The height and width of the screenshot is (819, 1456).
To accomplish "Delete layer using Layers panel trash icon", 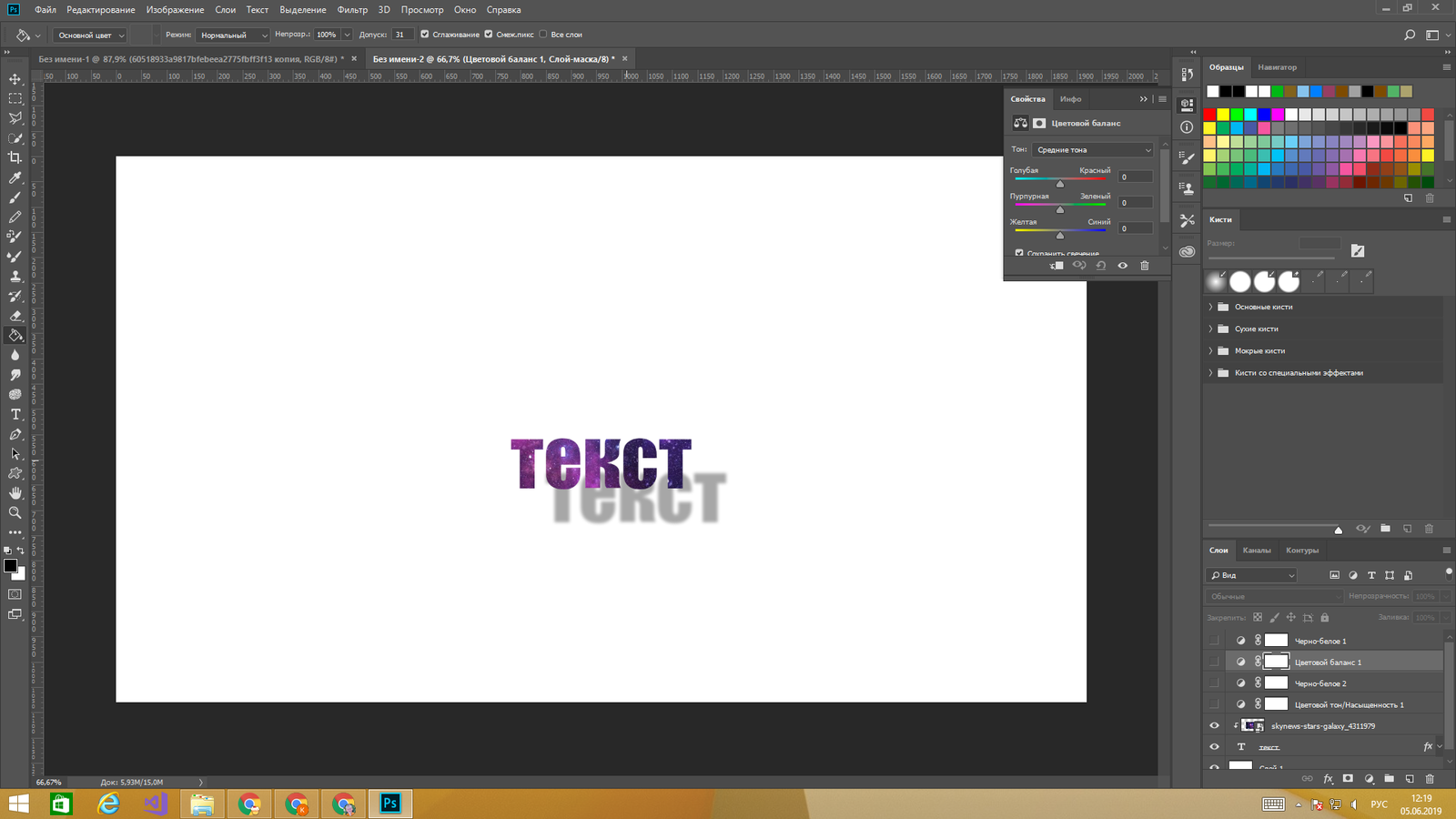I will click(x=1430, y=779).
